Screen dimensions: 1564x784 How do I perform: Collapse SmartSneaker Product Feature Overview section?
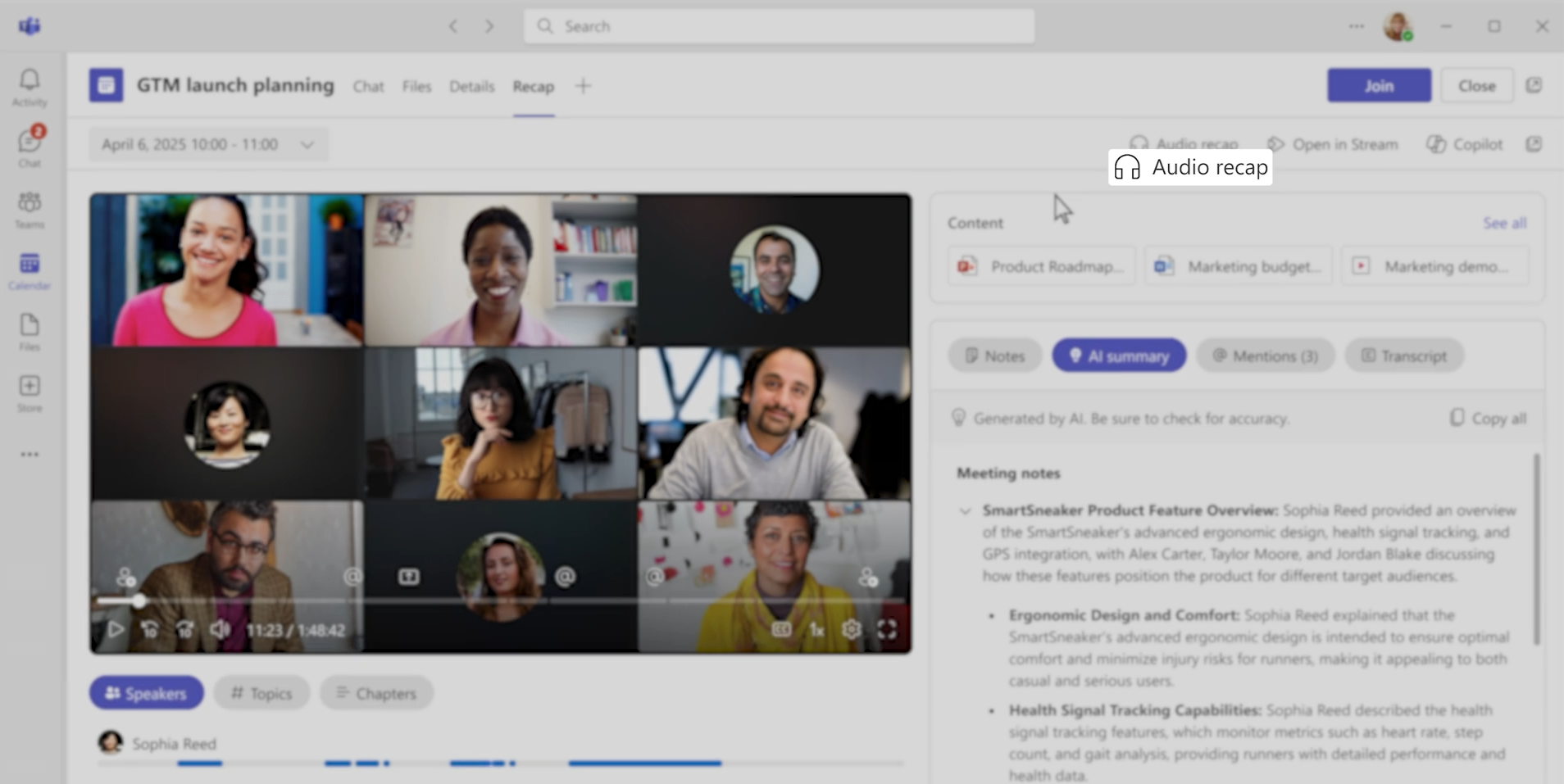(965, 511)
